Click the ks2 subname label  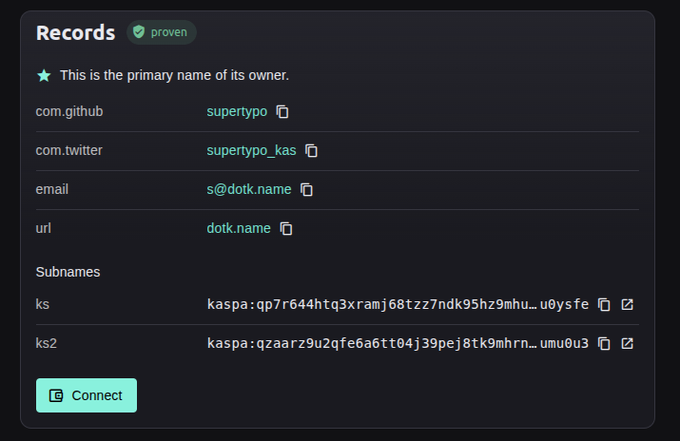46,343
